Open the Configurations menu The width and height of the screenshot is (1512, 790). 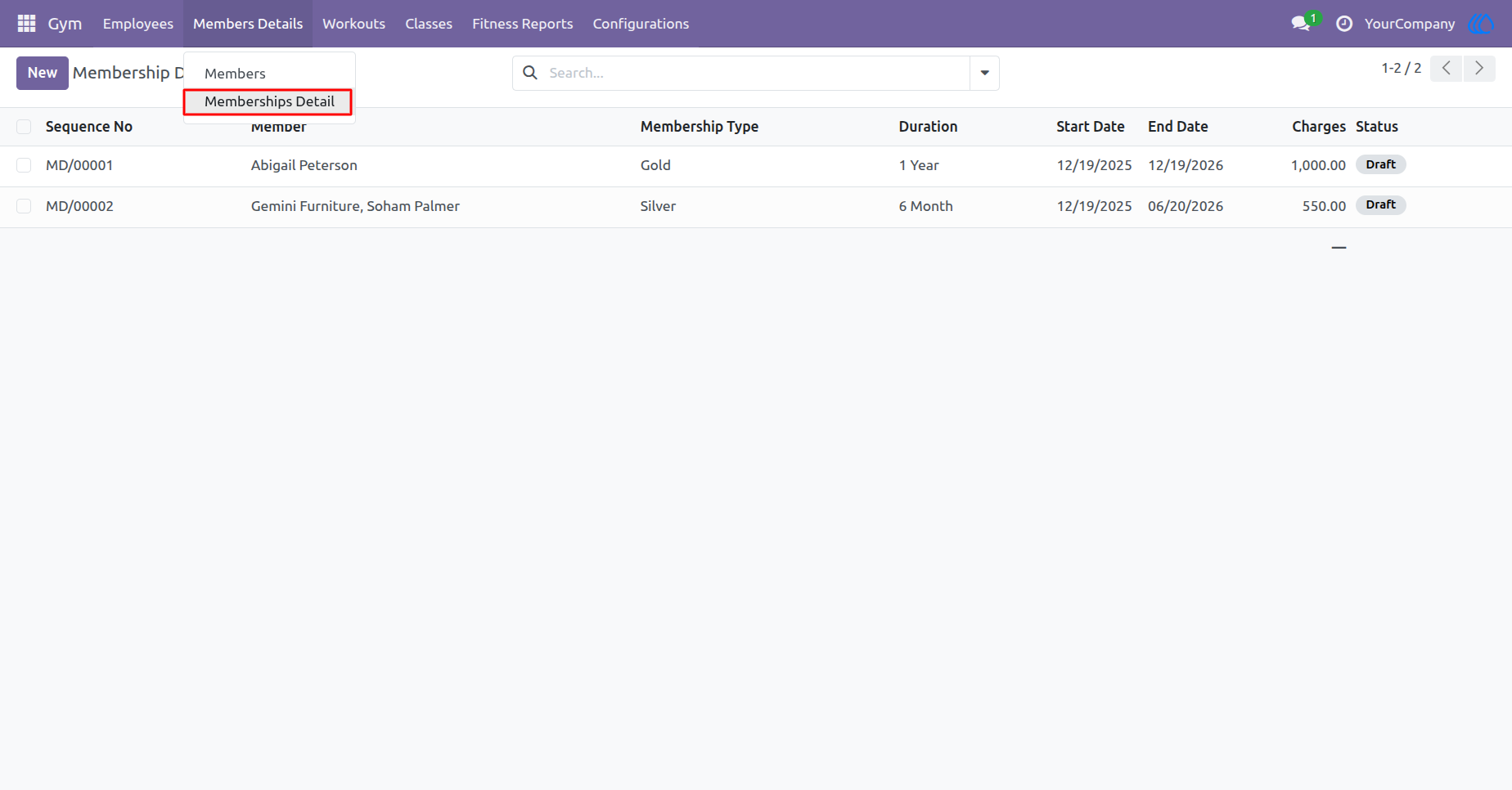pos(641,24)
